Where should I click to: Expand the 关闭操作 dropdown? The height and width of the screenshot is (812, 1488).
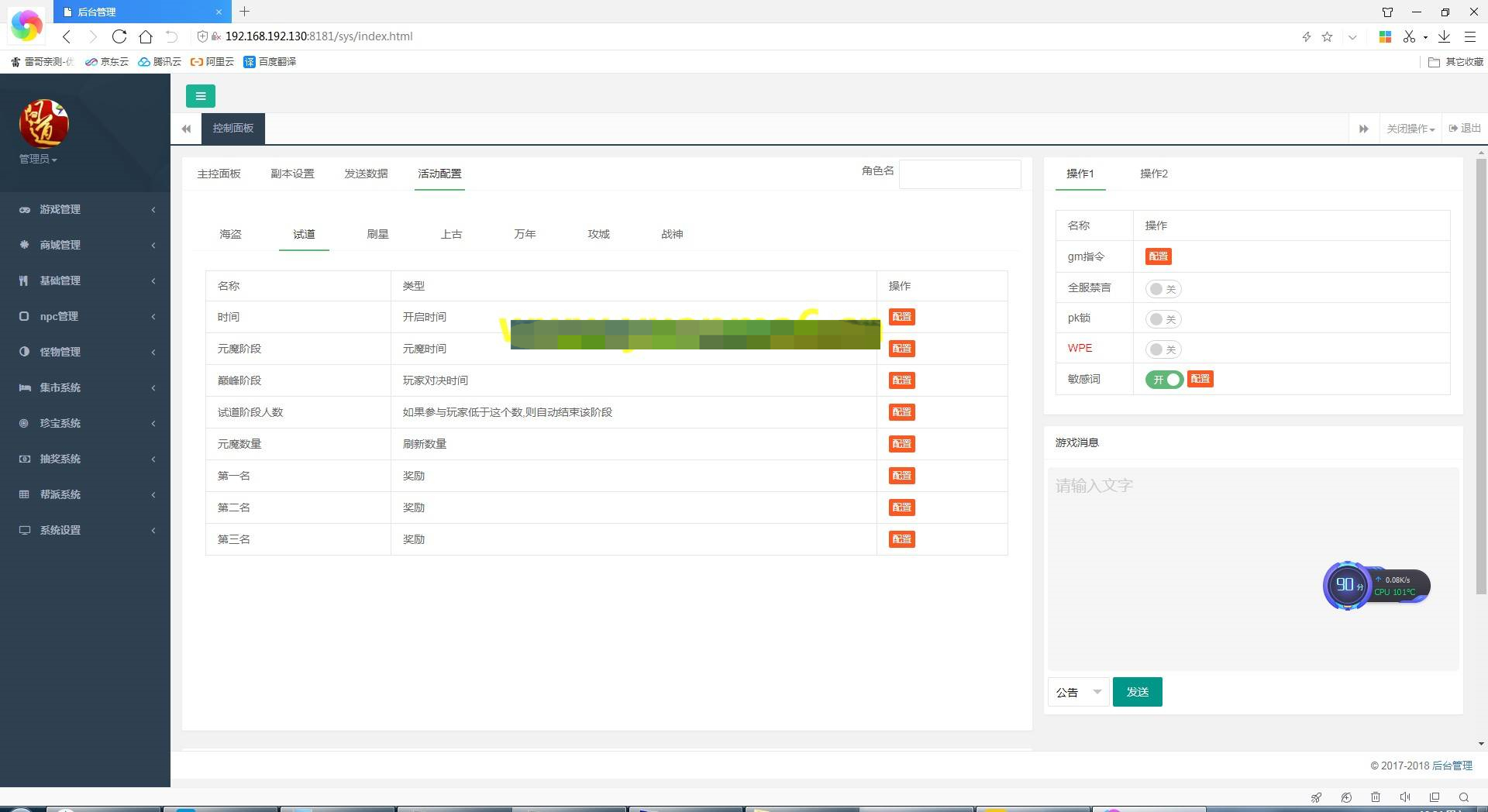(1410, 128)
